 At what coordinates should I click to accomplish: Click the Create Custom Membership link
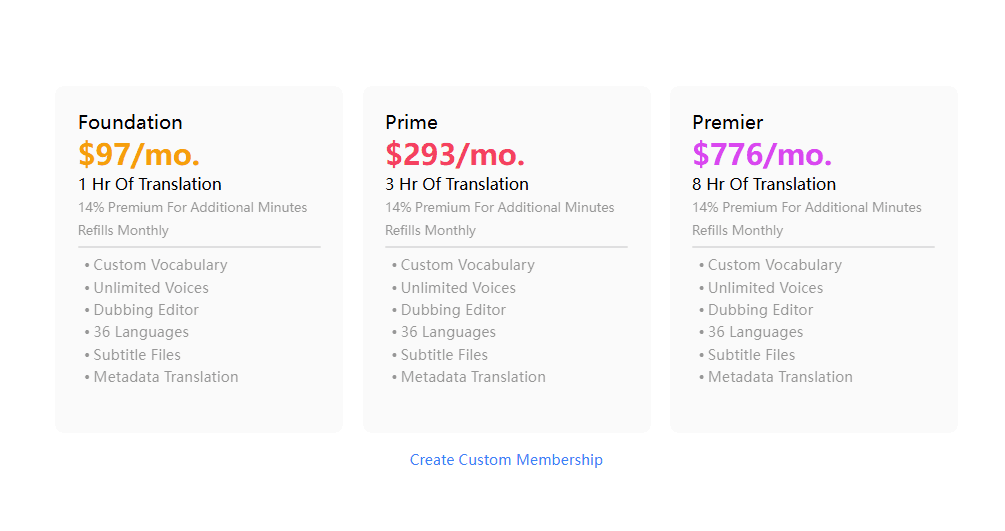pyautogui.click(x=506, y=460)
